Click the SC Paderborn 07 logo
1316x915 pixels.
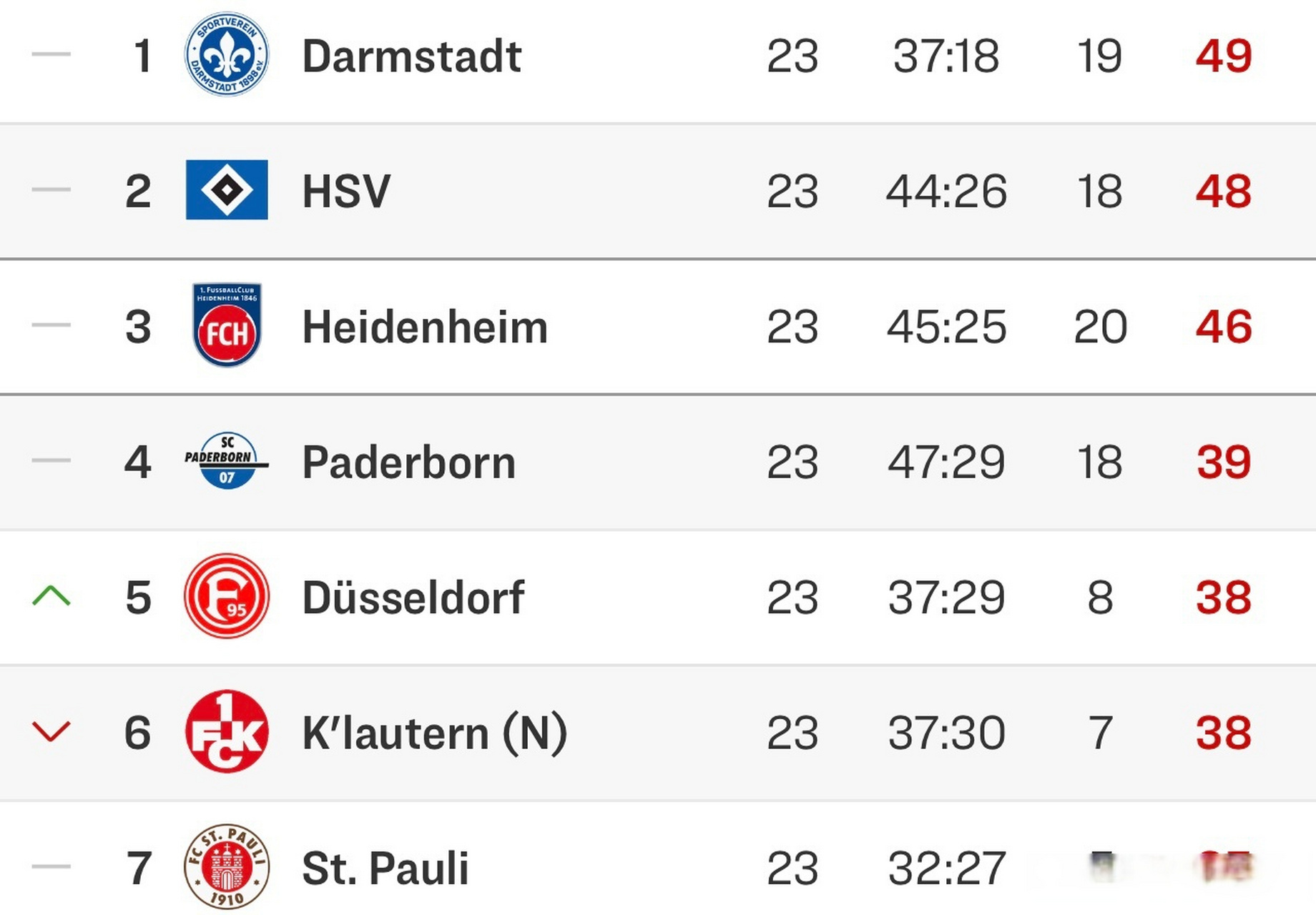(x=227, y=461)
